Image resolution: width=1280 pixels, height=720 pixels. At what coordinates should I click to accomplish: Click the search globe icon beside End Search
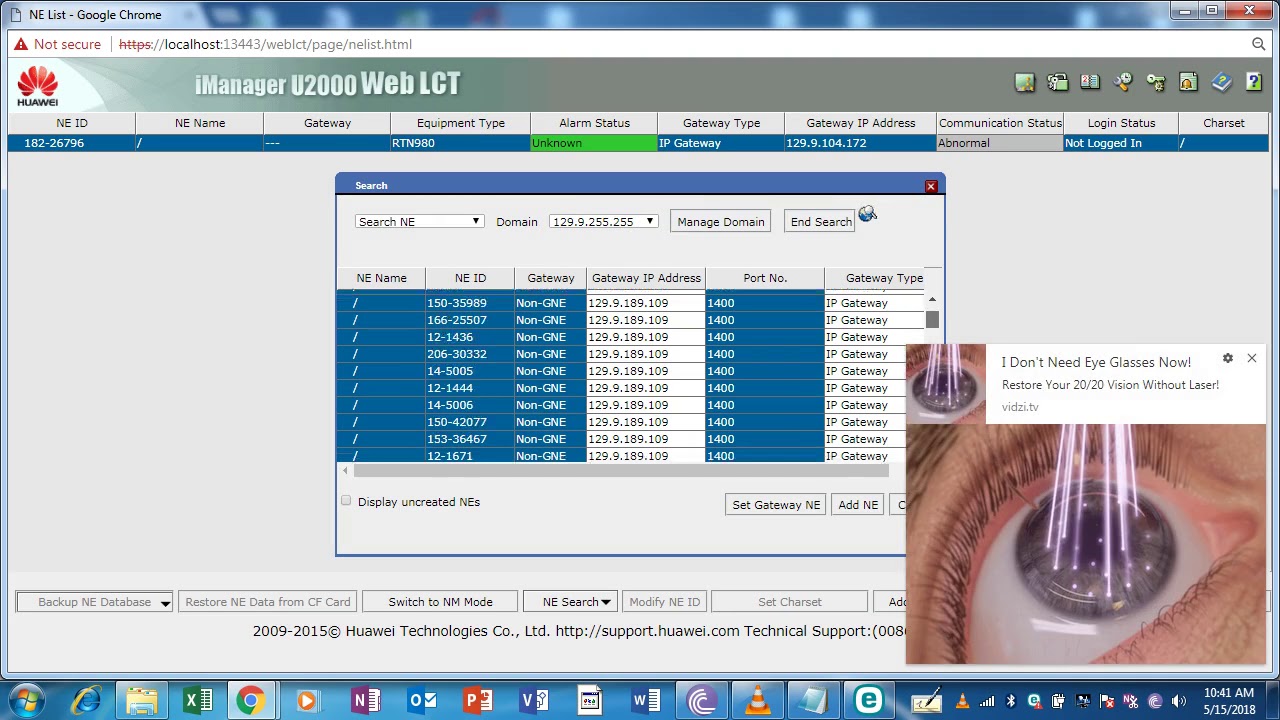[x=867, y=214]
